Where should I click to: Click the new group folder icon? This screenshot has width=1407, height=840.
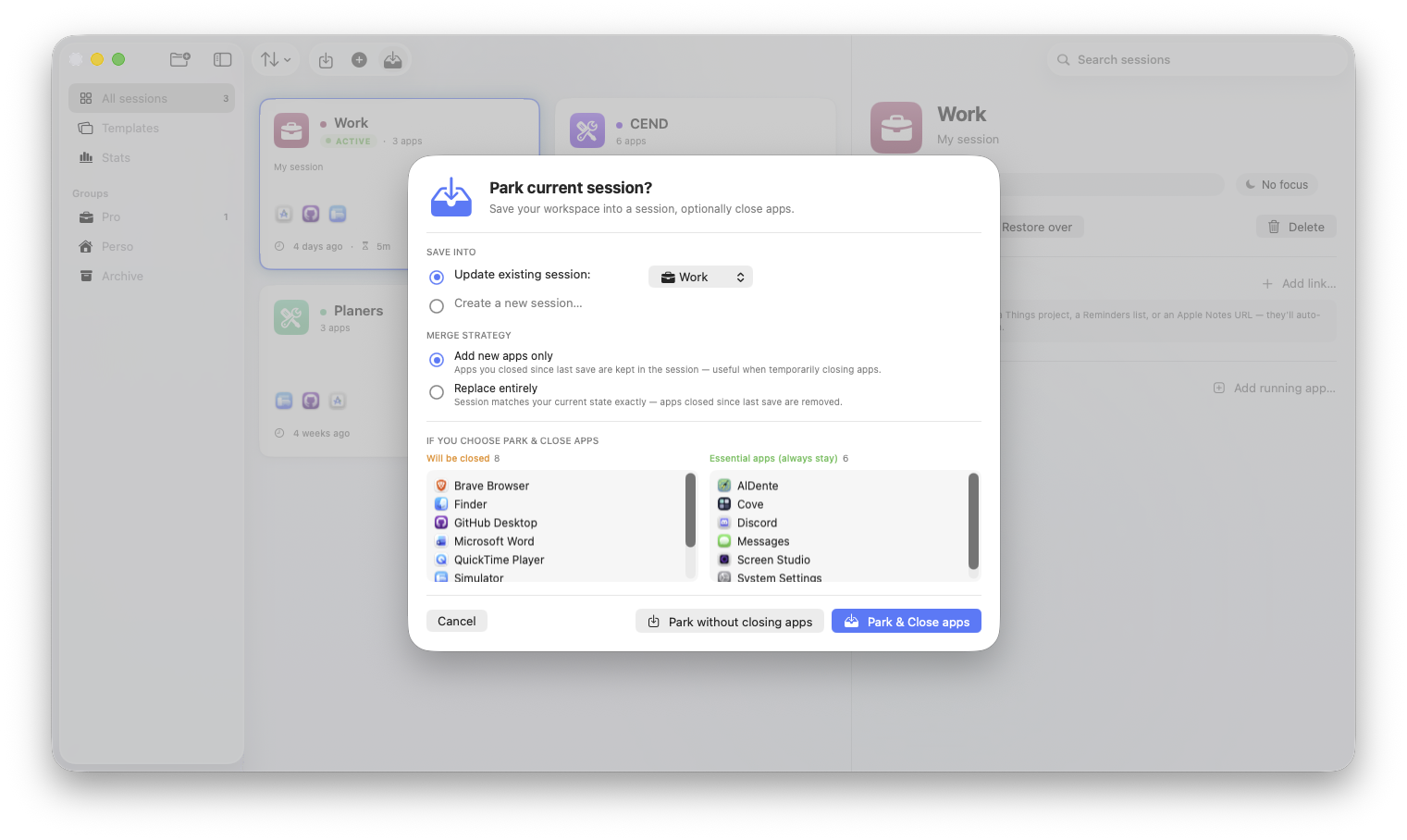pyautogui.click(x=180, y=59)
